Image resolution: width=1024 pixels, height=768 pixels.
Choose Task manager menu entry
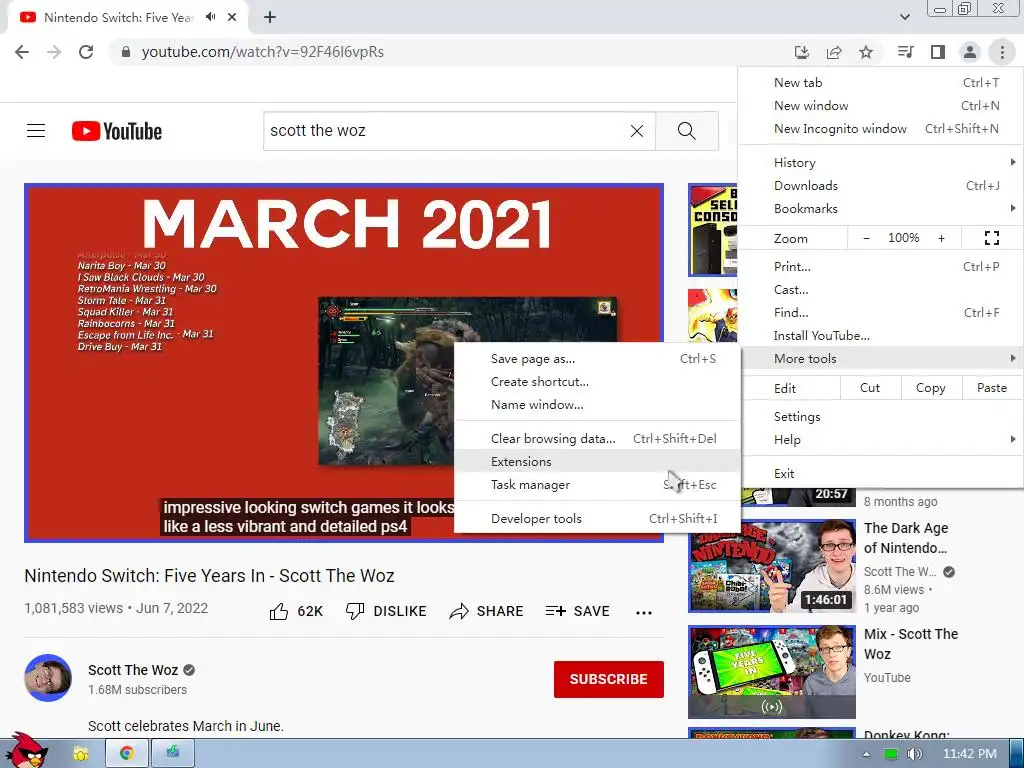point(598,485)
